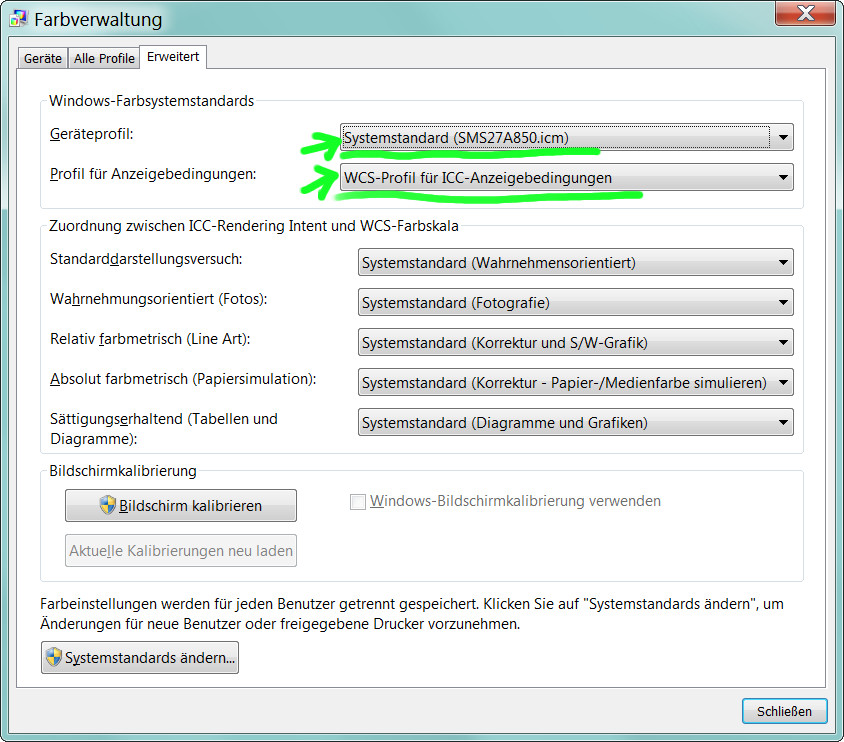
Task: Expand Wahrnehmungsorientiert (Fotos) dropdown
Action: pyautogui.click(x=575, y=303)
